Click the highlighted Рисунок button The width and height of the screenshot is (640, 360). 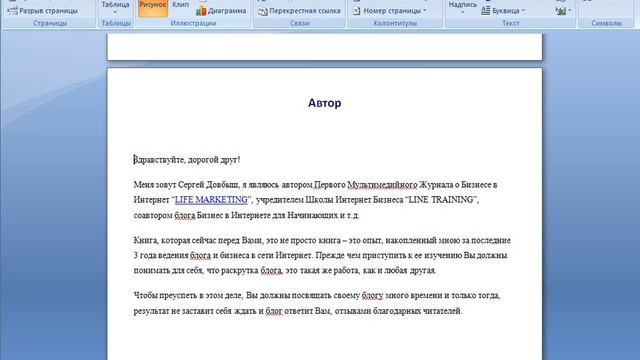pos(153,8)
